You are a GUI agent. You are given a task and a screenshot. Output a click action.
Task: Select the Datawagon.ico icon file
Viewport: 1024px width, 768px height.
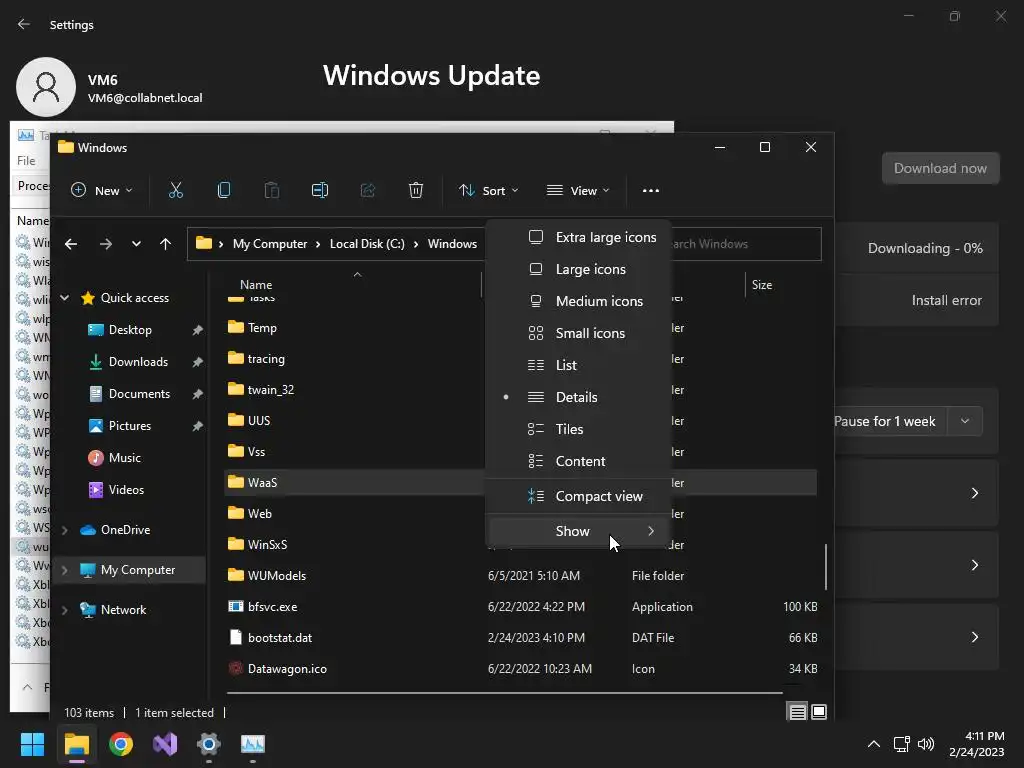click(287, 669)
